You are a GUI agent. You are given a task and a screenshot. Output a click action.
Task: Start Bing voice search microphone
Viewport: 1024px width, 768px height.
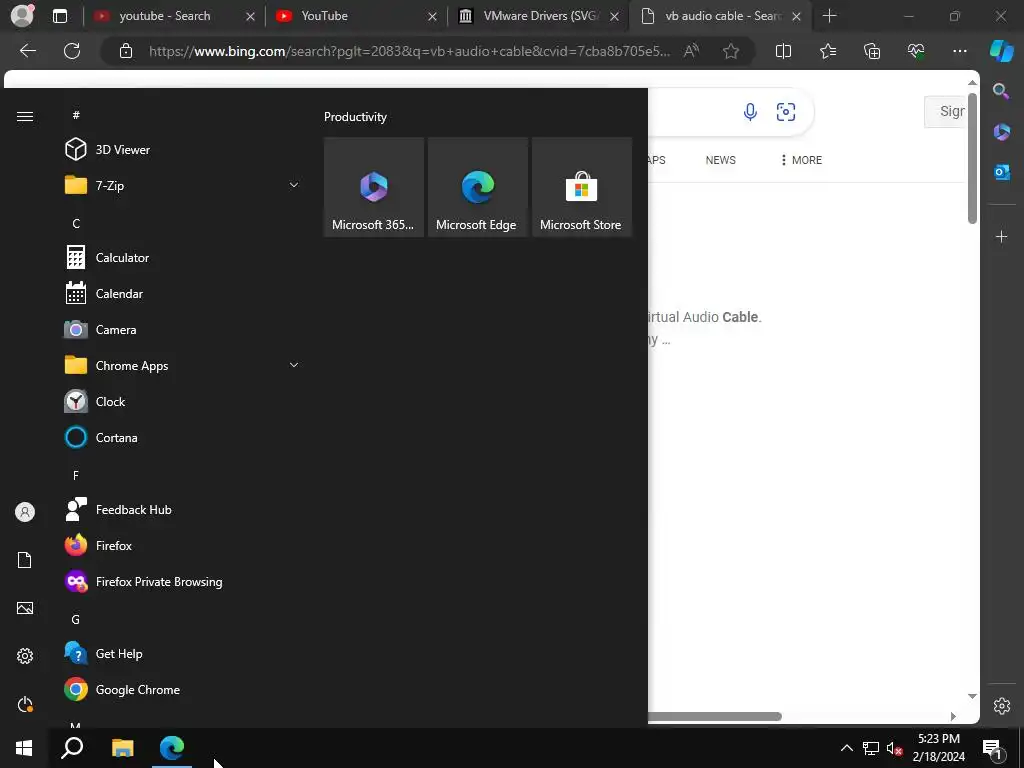(750, 112)
